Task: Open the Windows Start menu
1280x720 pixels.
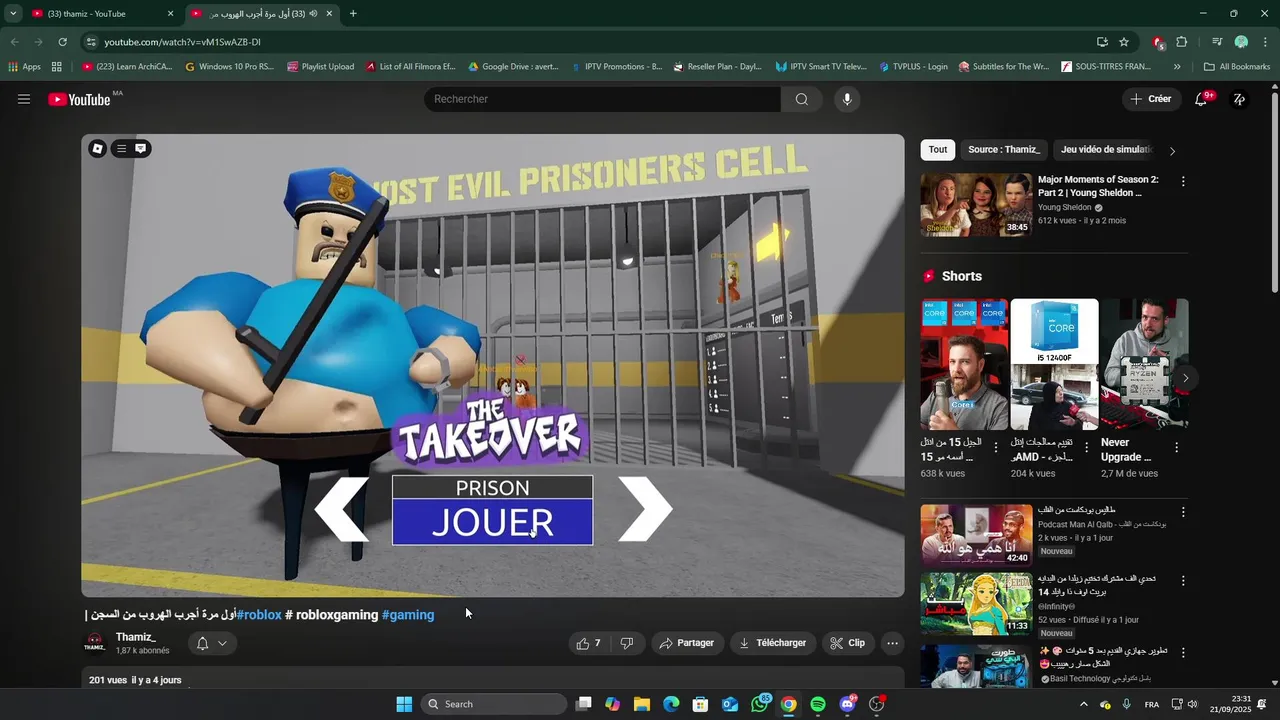Action: coord(404,704)
